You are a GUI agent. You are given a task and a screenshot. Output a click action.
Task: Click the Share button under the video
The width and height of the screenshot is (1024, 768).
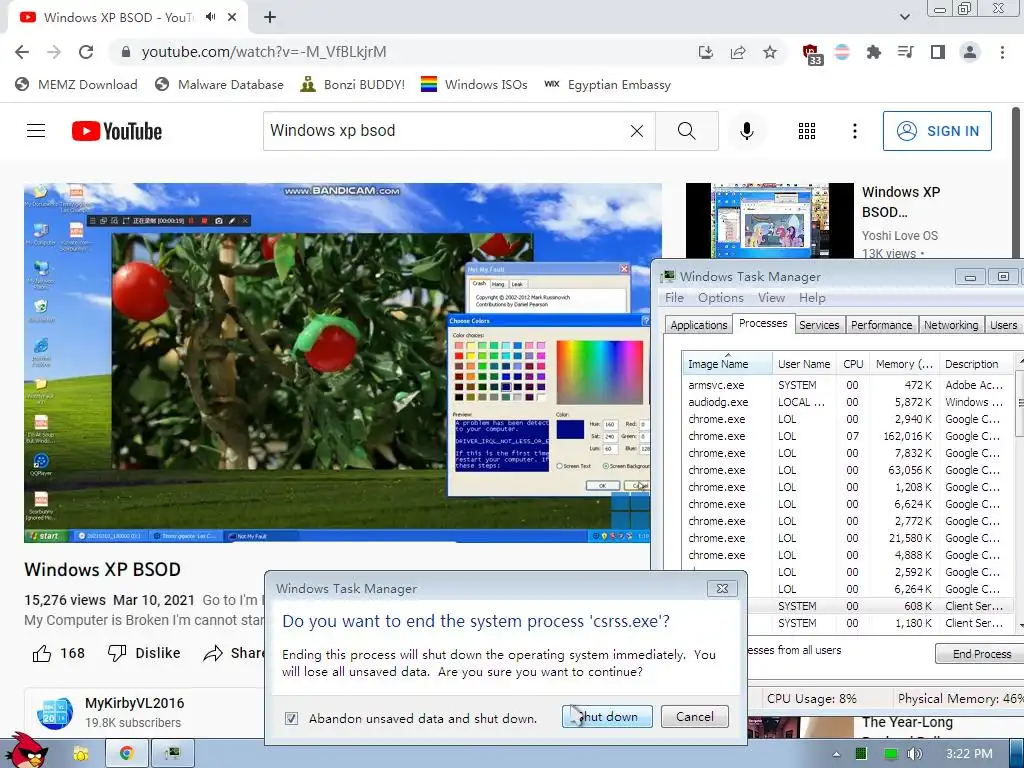[x=233, y=653]
